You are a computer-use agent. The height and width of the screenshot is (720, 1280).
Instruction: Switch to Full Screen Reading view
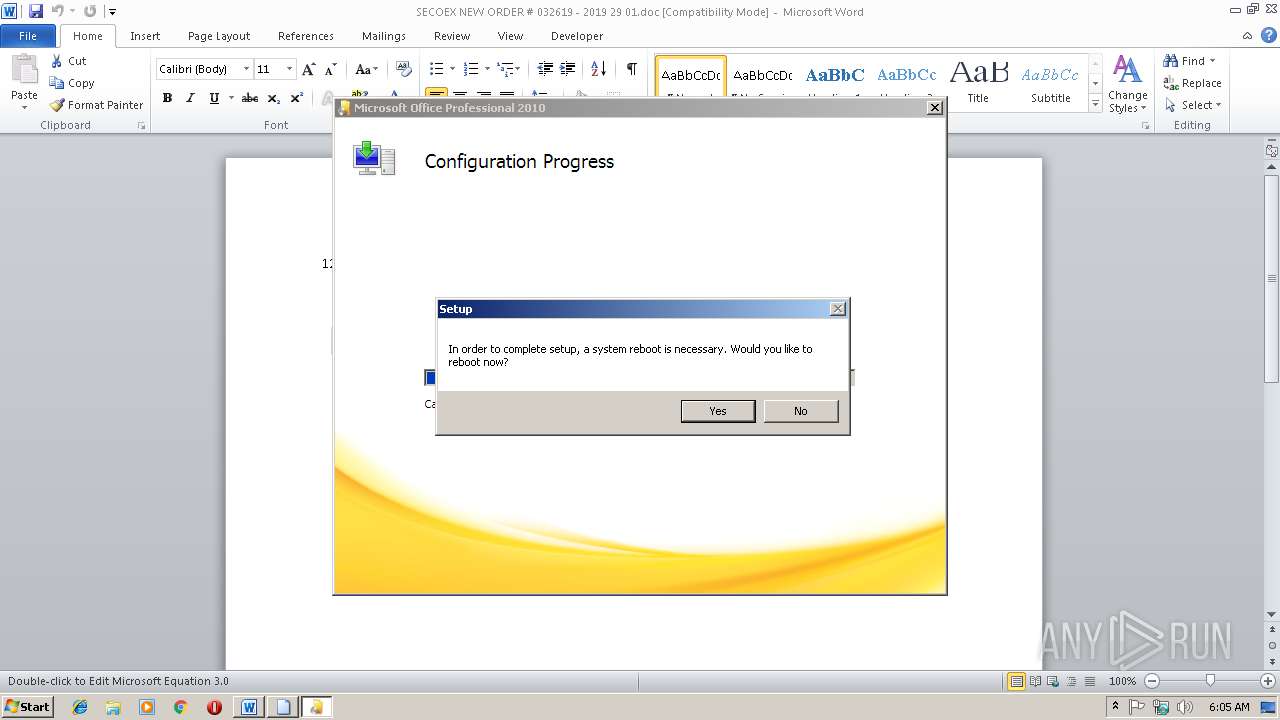tap(1034, 681)
